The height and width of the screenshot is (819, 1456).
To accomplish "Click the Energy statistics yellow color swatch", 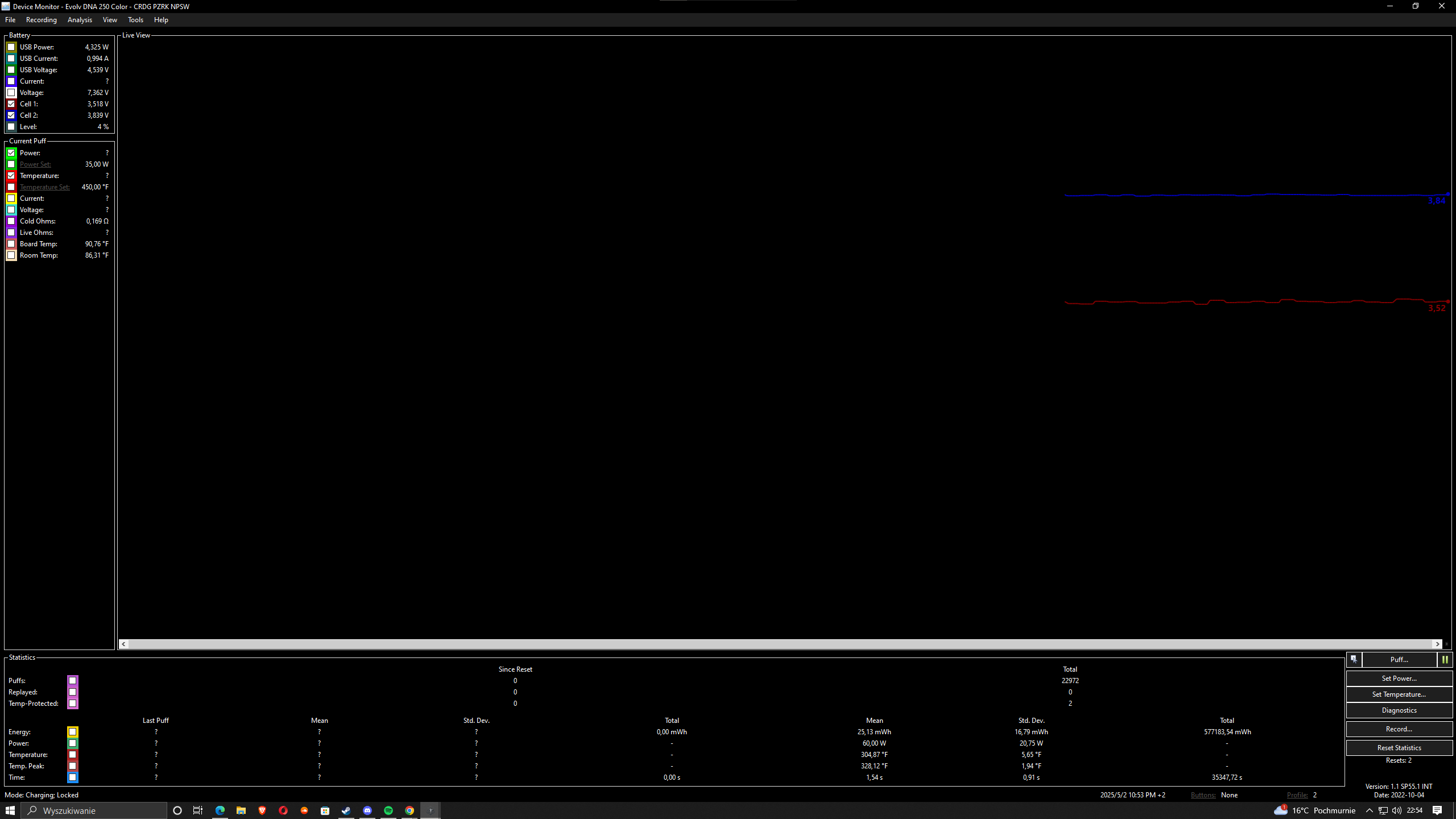I will 72,732.
